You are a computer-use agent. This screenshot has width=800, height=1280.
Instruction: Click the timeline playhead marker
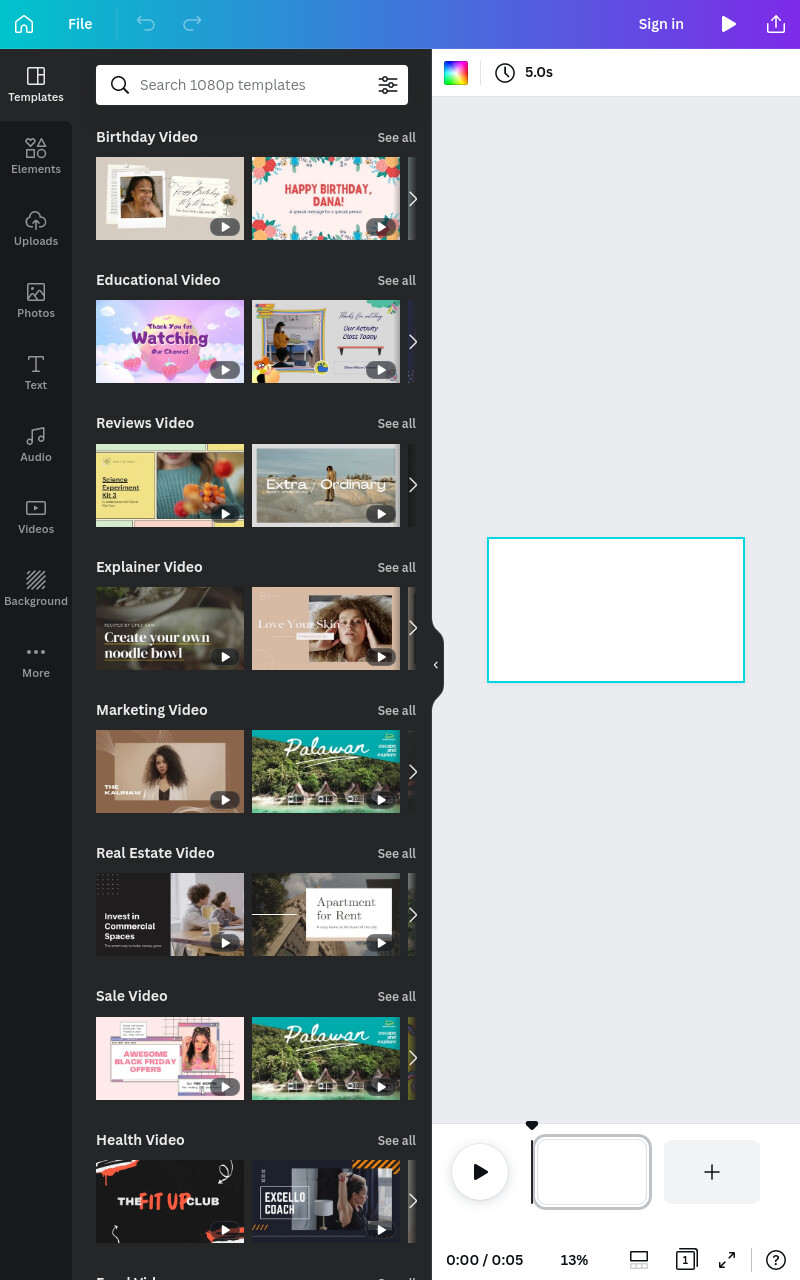532,1126
